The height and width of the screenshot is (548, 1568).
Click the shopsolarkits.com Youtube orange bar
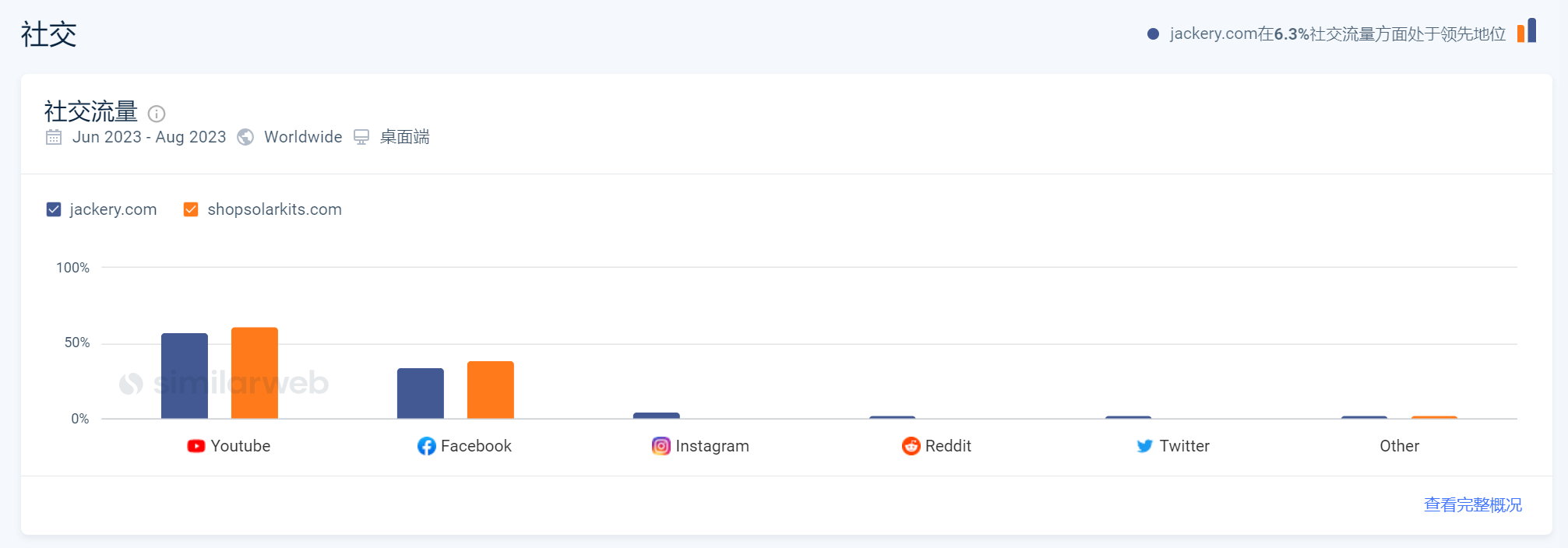[x=255, y=373]
